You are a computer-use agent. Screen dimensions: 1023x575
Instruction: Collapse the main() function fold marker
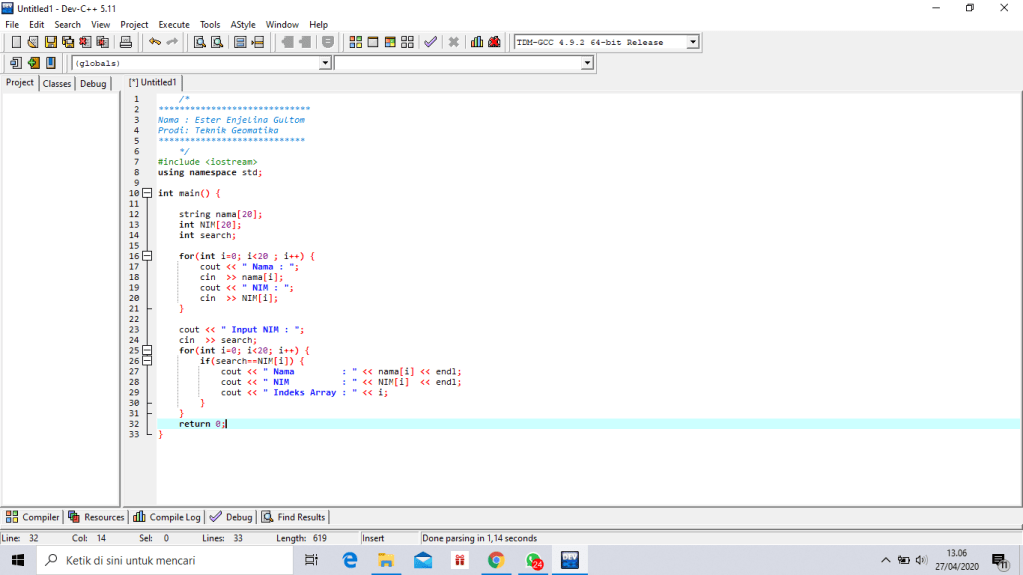(x=147, y=193)
